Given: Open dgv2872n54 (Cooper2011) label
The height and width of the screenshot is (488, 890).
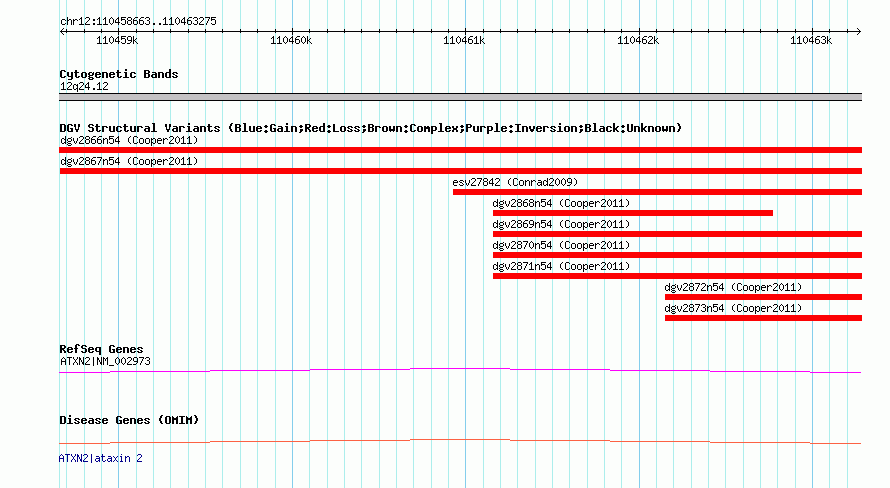Looking at the screenshot, I should point(733,287).
